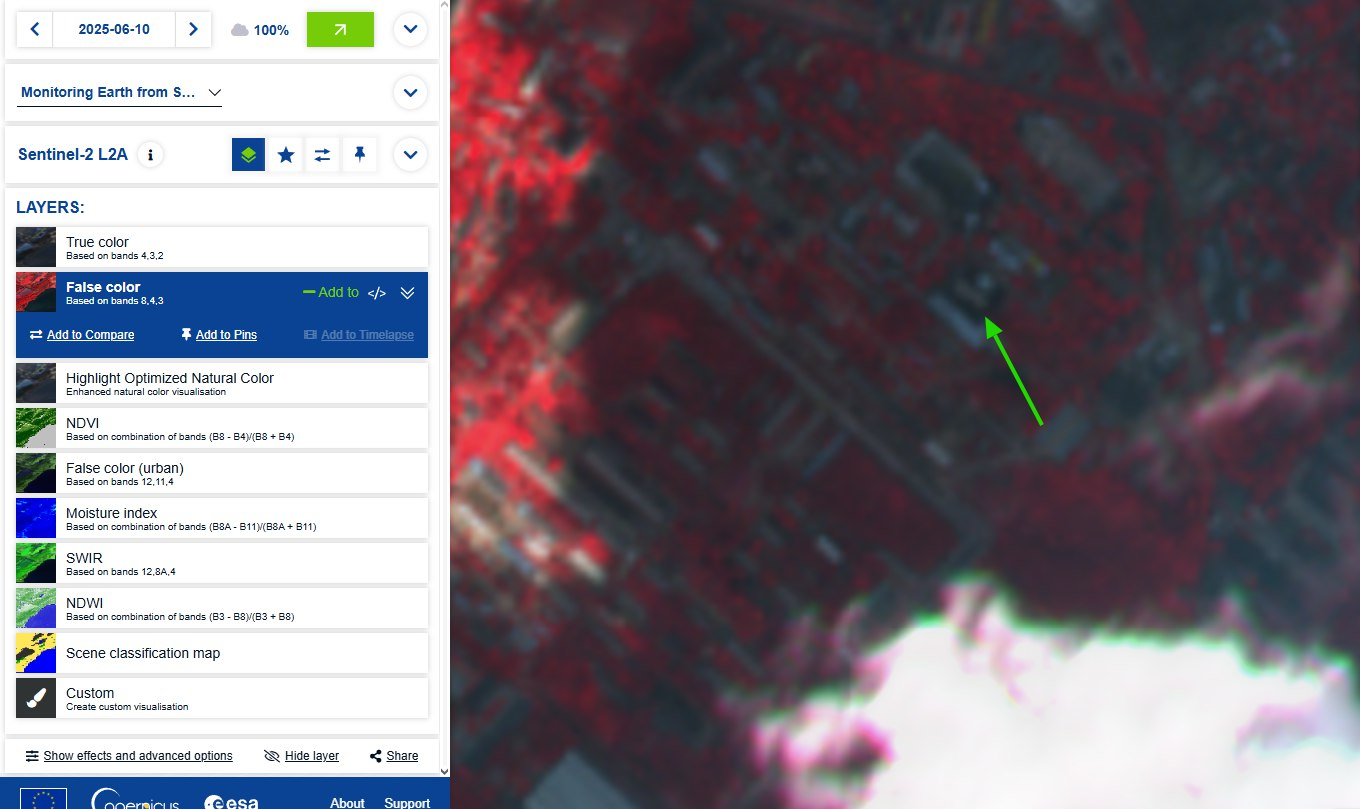The height and width of the screenshot is (809, 1360).
Task: Click the green arrow visualize button
Action: tap(340, 30)
